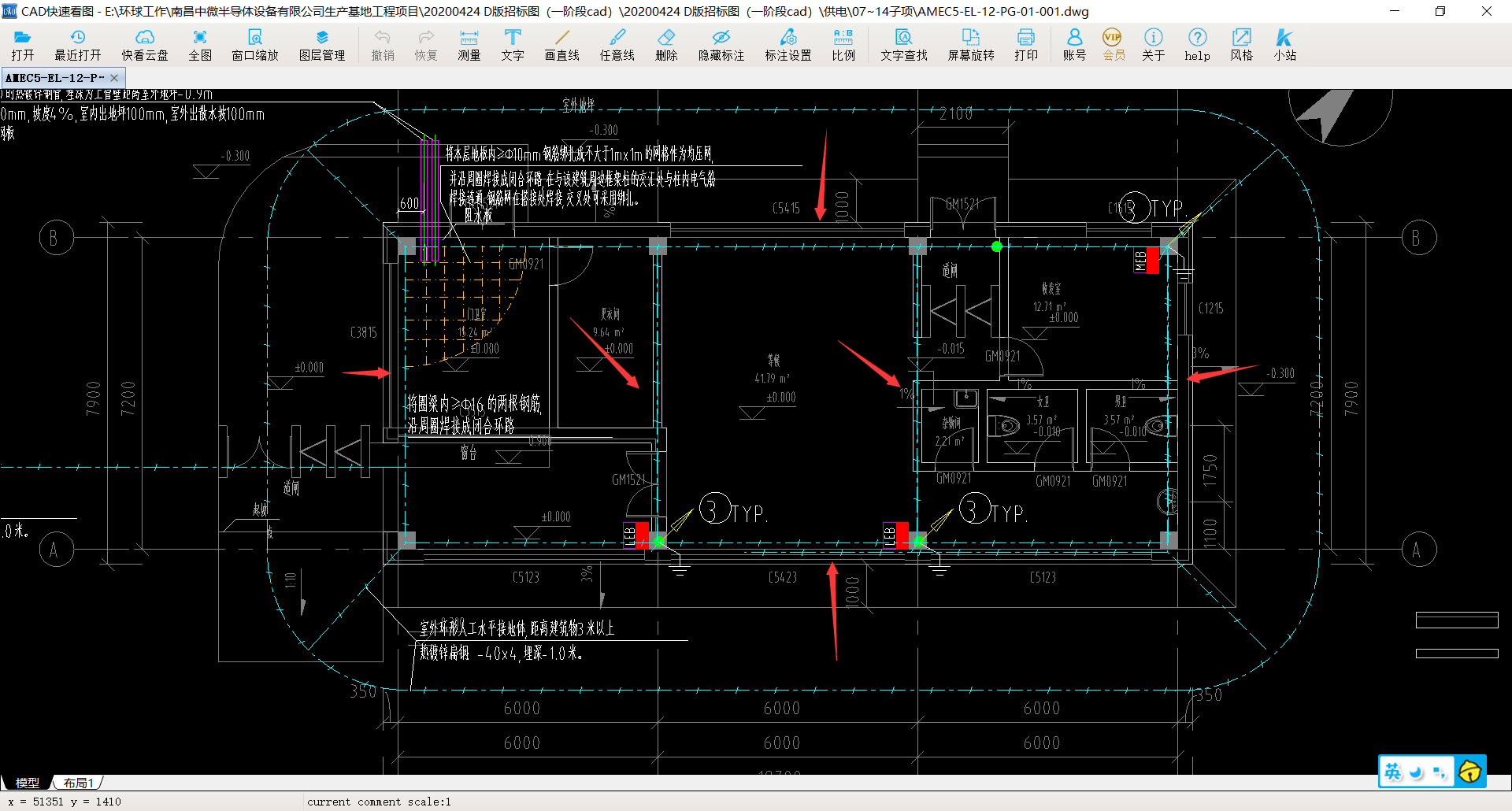Toggle 隐藏标注 to hide annotations
Image resolution: width=1512 pixels, height=811 pixels.
(721, 45)
